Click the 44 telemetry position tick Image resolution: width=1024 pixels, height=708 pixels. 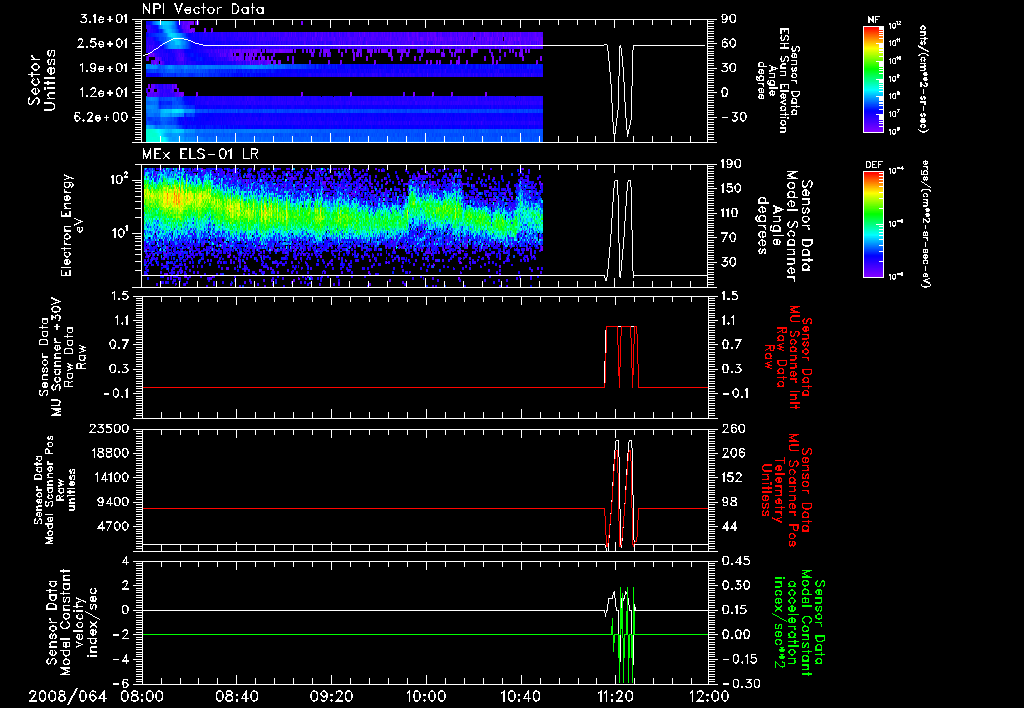click(x=729, y=526)
